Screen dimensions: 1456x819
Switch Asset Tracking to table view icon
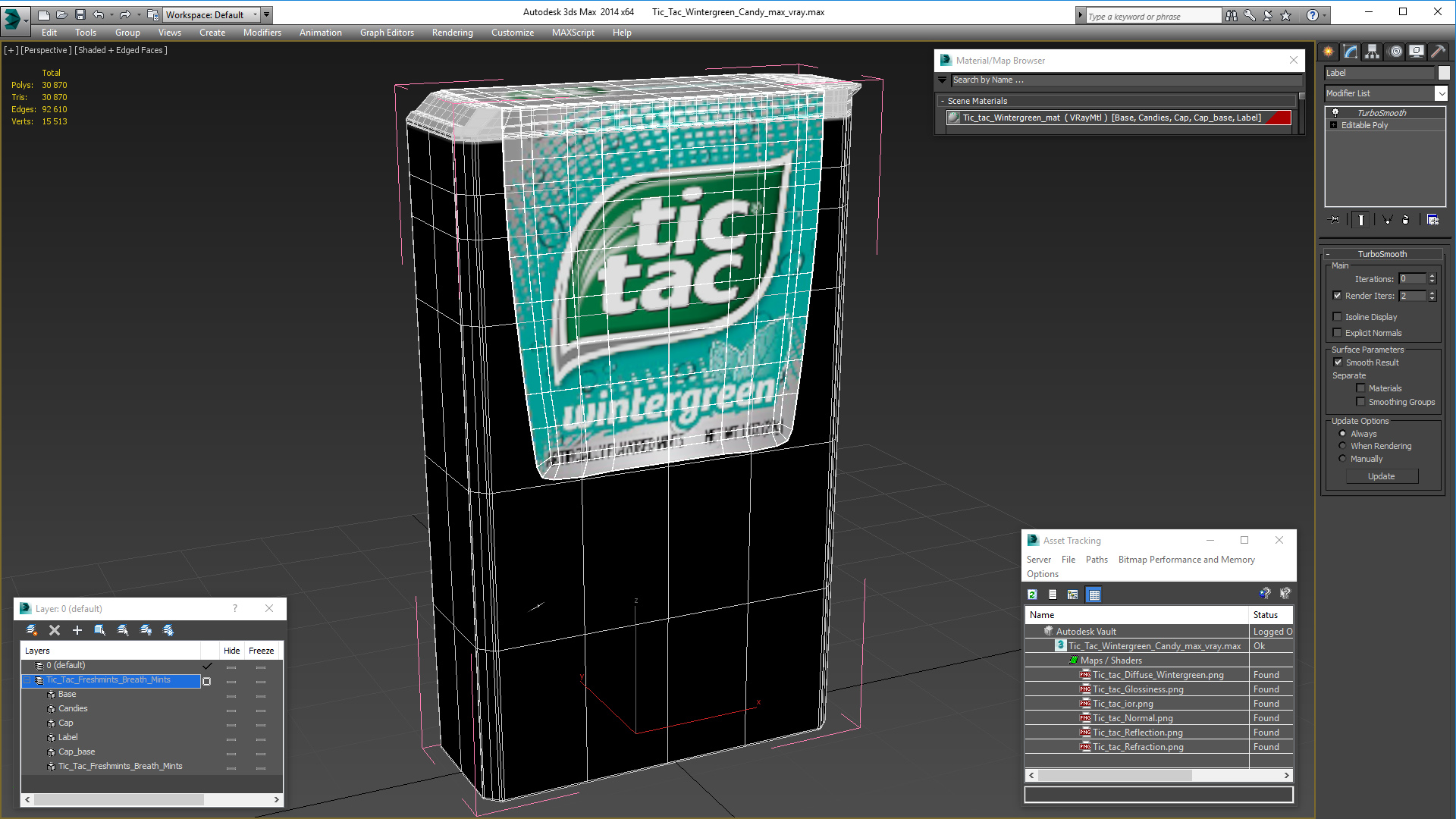point(1094,595)
